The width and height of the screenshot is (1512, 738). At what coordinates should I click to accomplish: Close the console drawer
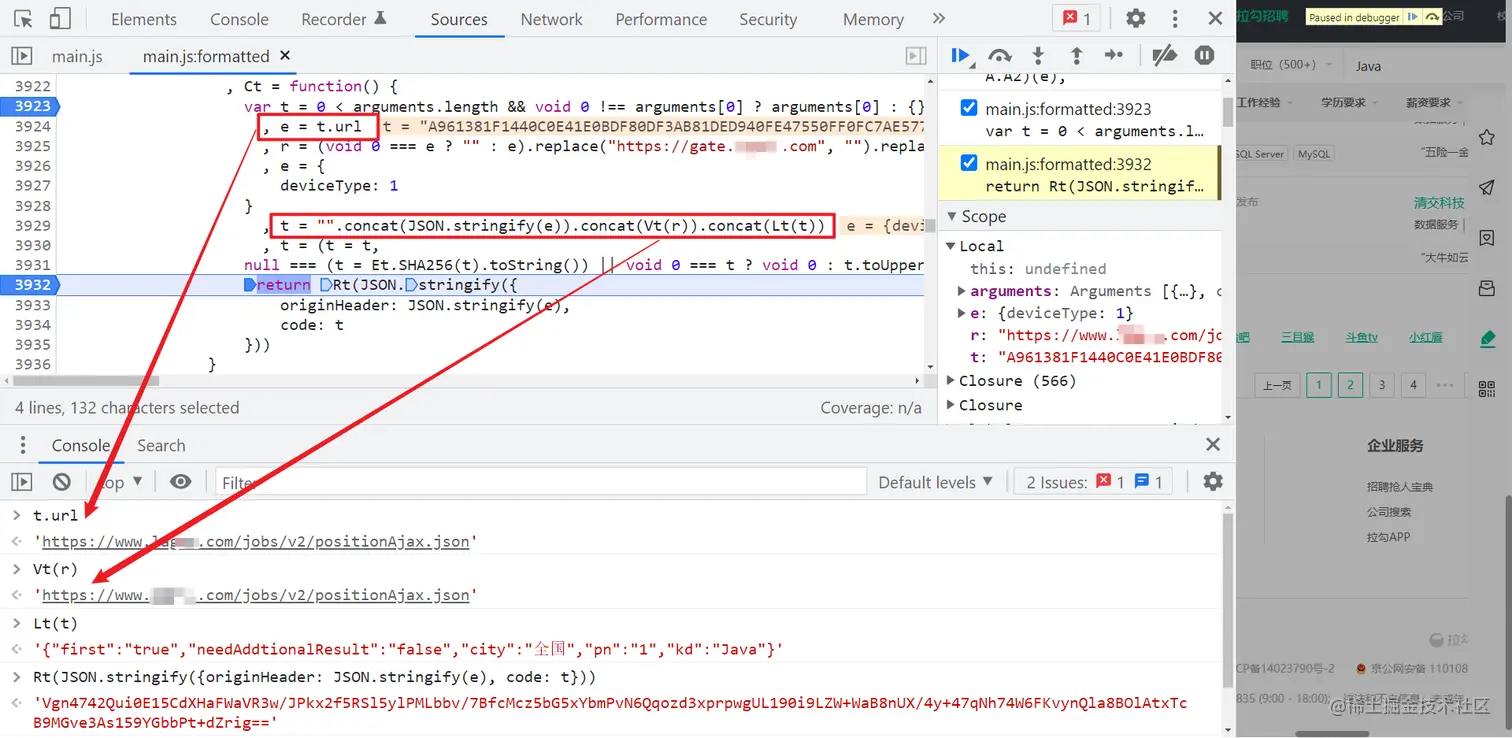coord(1213,445)
